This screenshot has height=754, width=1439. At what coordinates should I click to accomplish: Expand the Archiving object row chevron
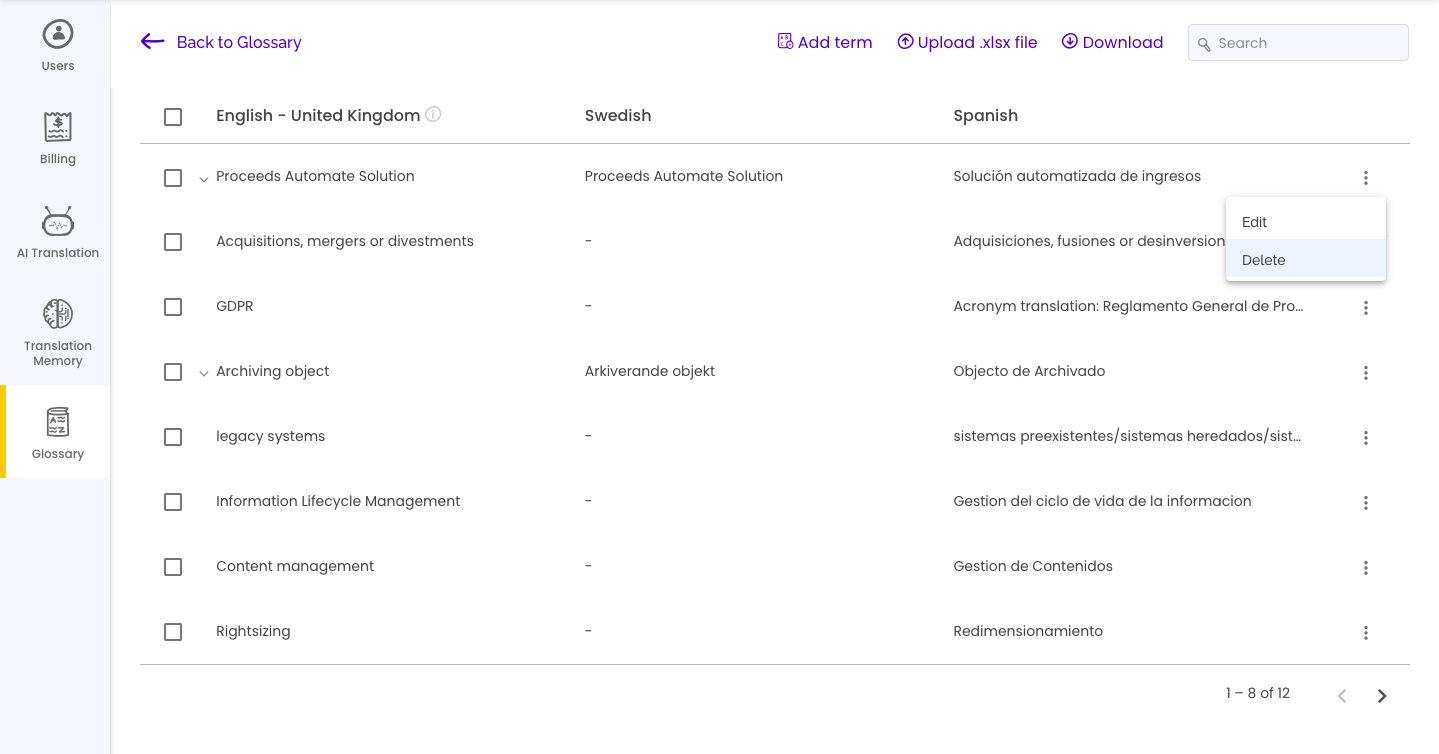pyautogui.click(x=203, y=373)
